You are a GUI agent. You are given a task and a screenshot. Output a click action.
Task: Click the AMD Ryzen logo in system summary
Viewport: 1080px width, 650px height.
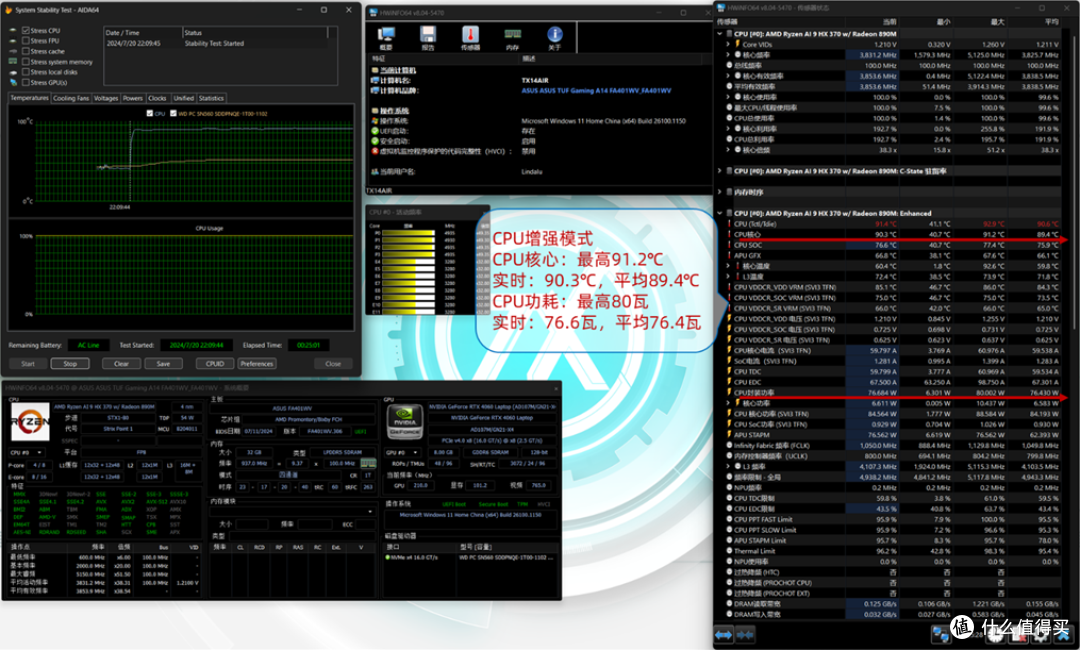30,421
